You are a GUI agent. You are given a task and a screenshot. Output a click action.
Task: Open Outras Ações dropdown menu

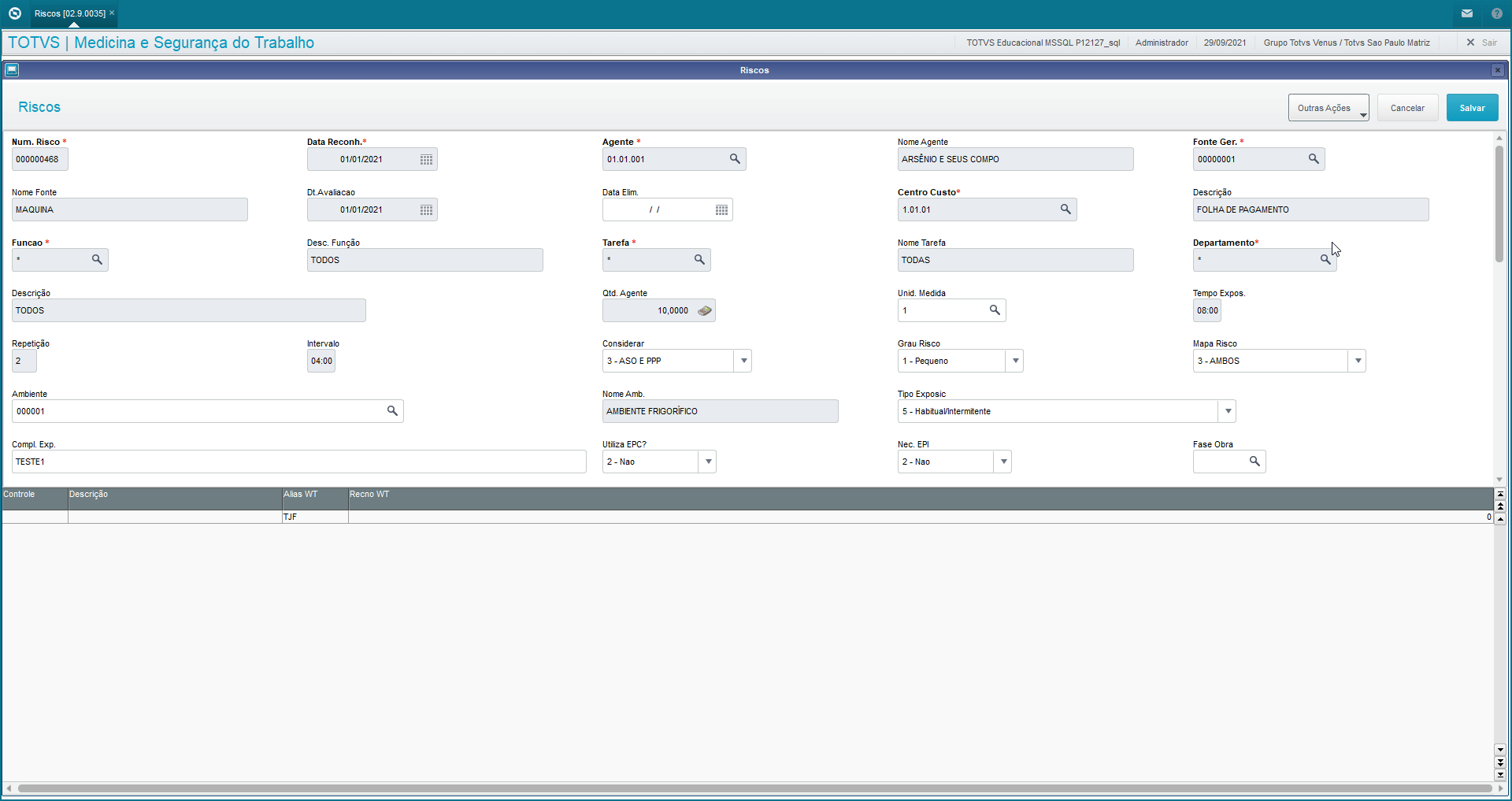tap(1329, 108)
